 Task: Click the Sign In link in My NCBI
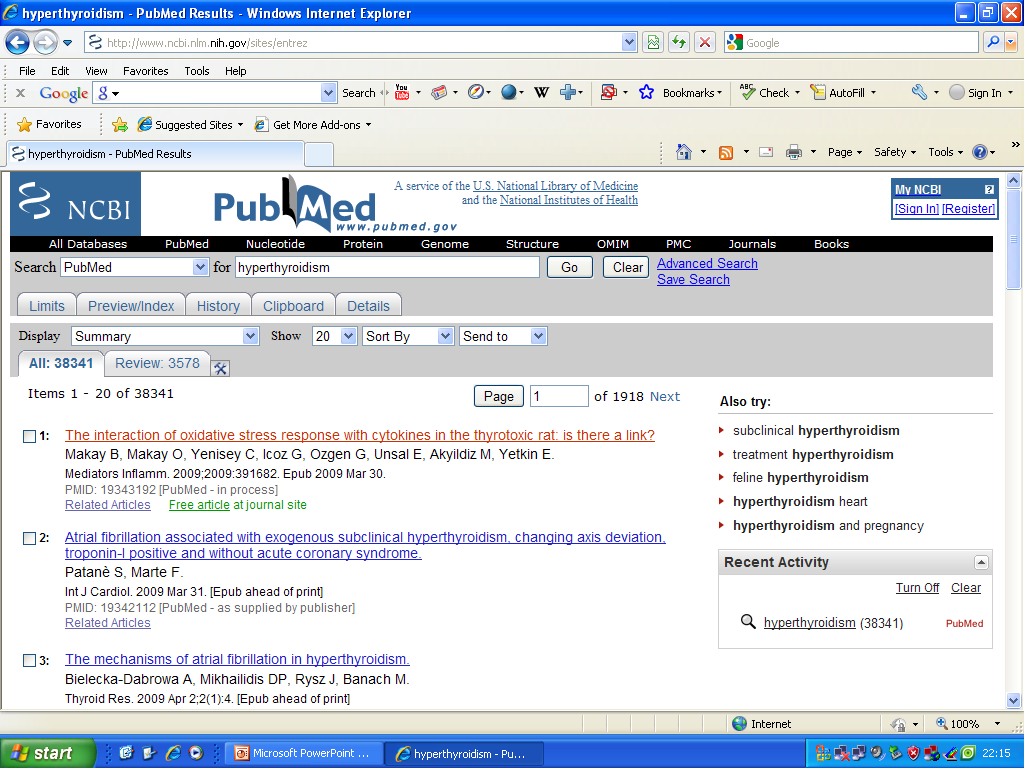[916, 208]
